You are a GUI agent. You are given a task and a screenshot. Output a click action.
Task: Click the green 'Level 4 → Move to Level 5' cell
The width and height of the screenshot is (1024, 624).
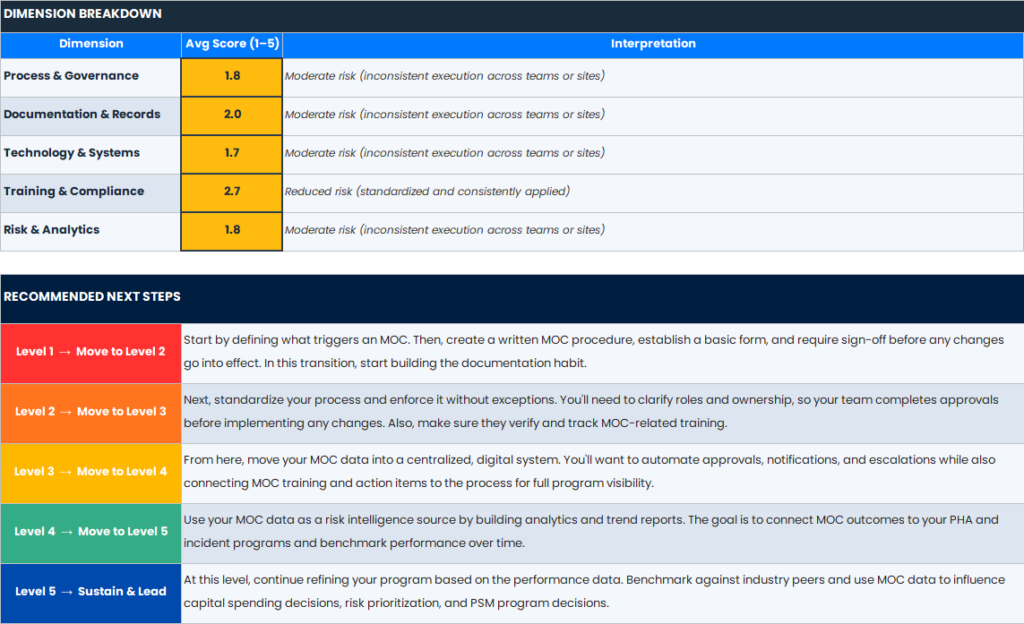[91, 533]
